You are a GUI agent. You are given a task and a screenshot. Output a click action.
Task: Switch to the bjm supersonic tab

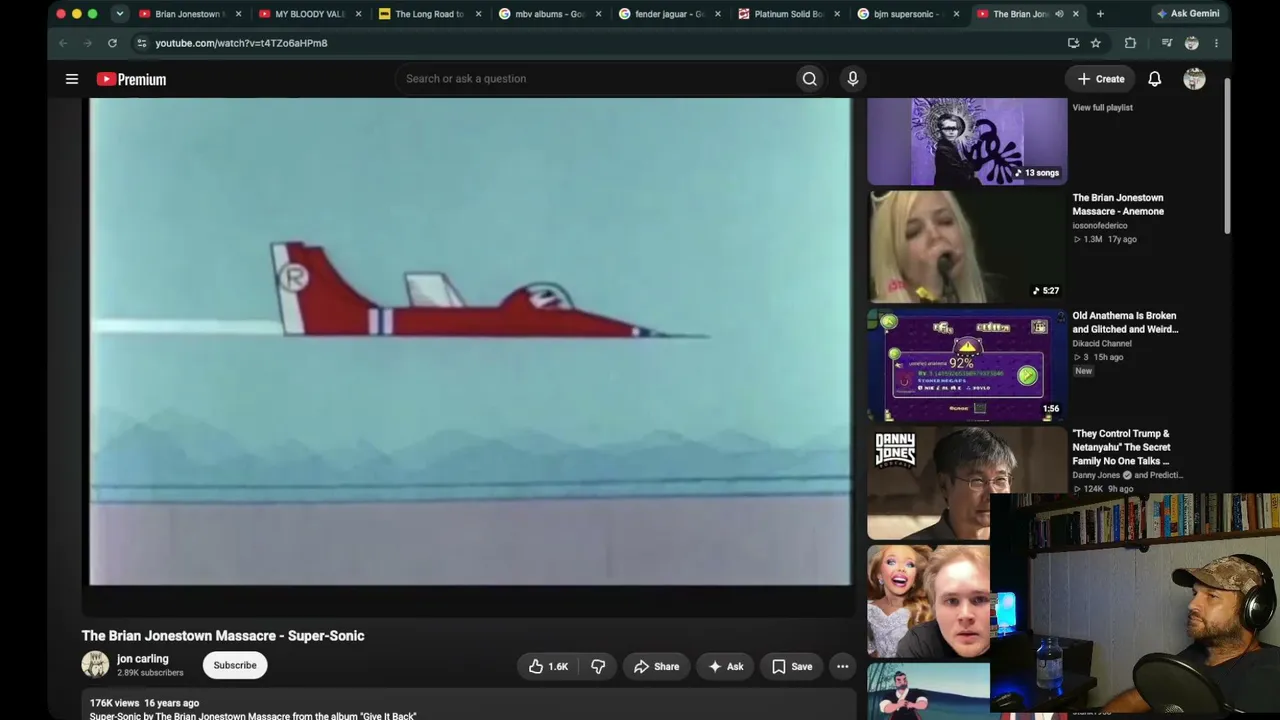point(910,14)
